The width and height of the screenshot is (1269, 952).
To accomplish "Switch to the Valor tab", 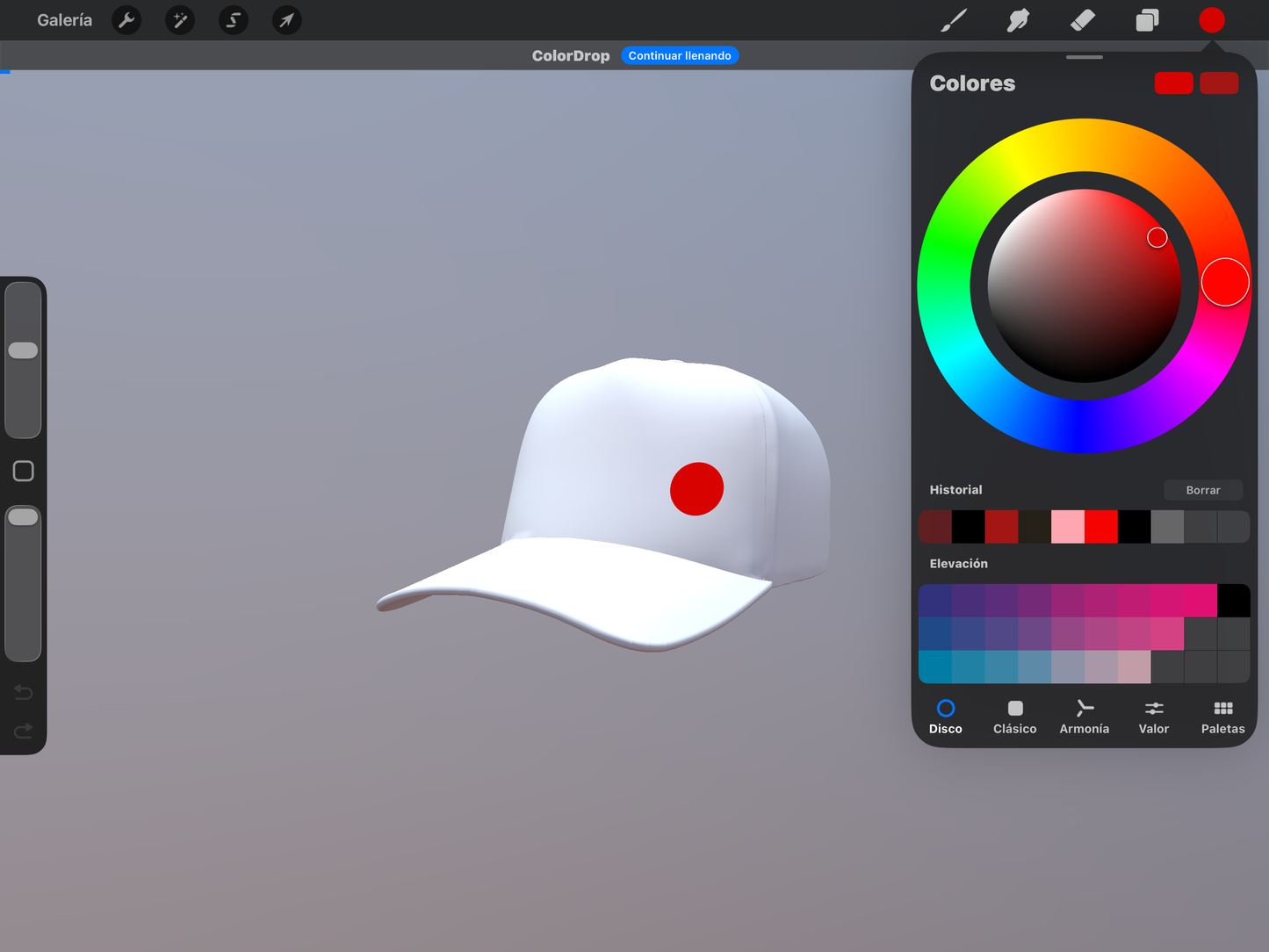I will (x=1154, y=717).
